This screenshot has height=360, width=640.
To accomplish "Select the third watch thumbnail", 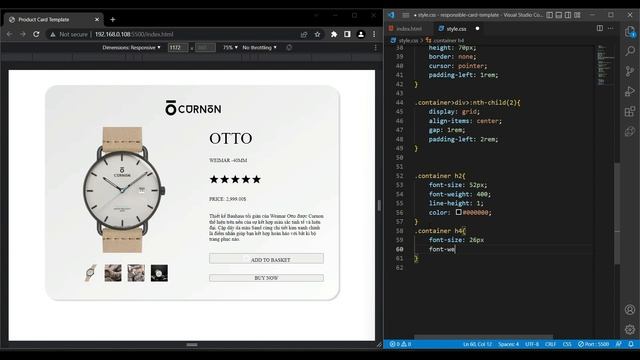I will [x=136, y=273].
